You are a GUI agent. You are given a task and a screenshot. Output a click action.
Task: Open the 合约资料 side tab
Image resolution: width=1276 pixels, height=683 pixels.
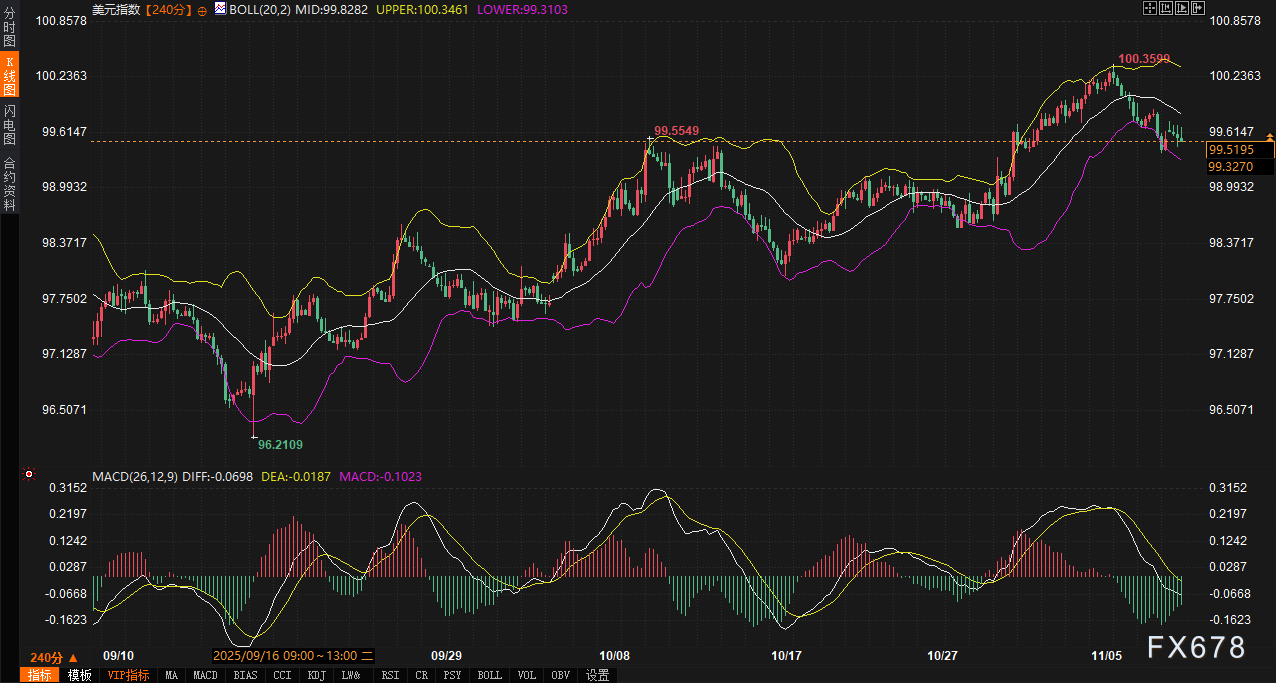point(10,184)
